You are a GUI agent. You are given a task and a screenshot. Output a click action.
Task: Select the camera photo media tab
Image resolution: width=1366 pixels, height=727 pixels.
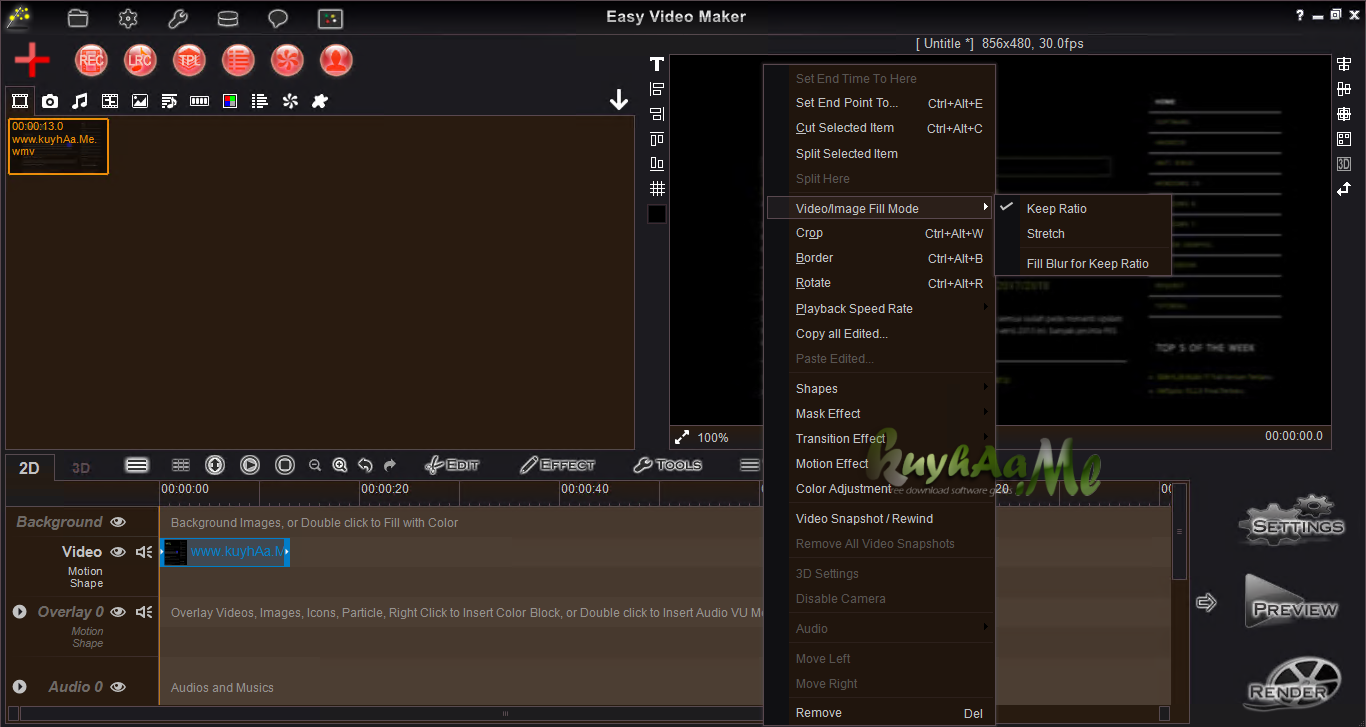(x=50, y=101)
